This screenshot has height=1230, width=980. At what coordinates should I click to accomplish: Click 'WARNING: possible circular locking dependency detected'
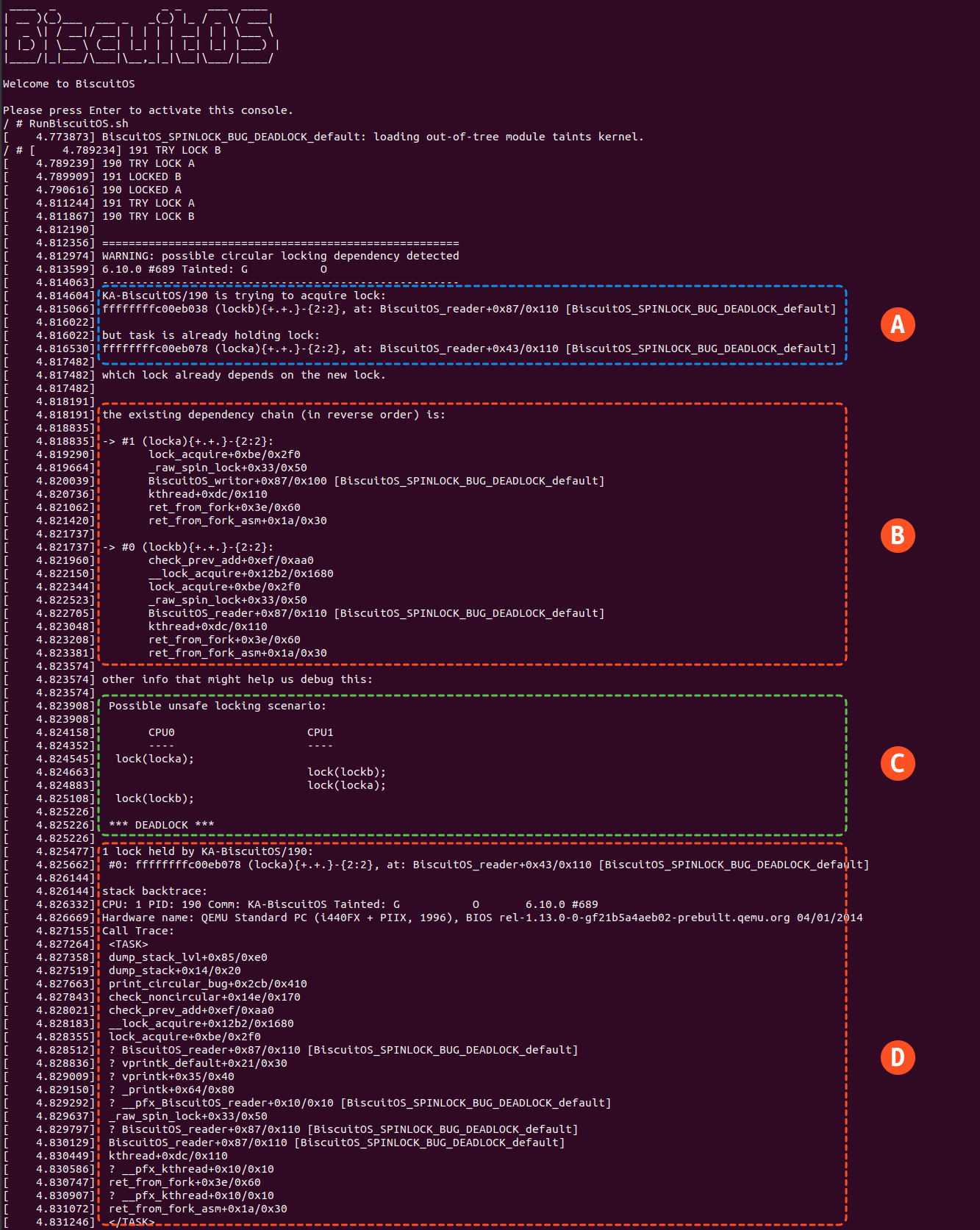tap(281, 256)
